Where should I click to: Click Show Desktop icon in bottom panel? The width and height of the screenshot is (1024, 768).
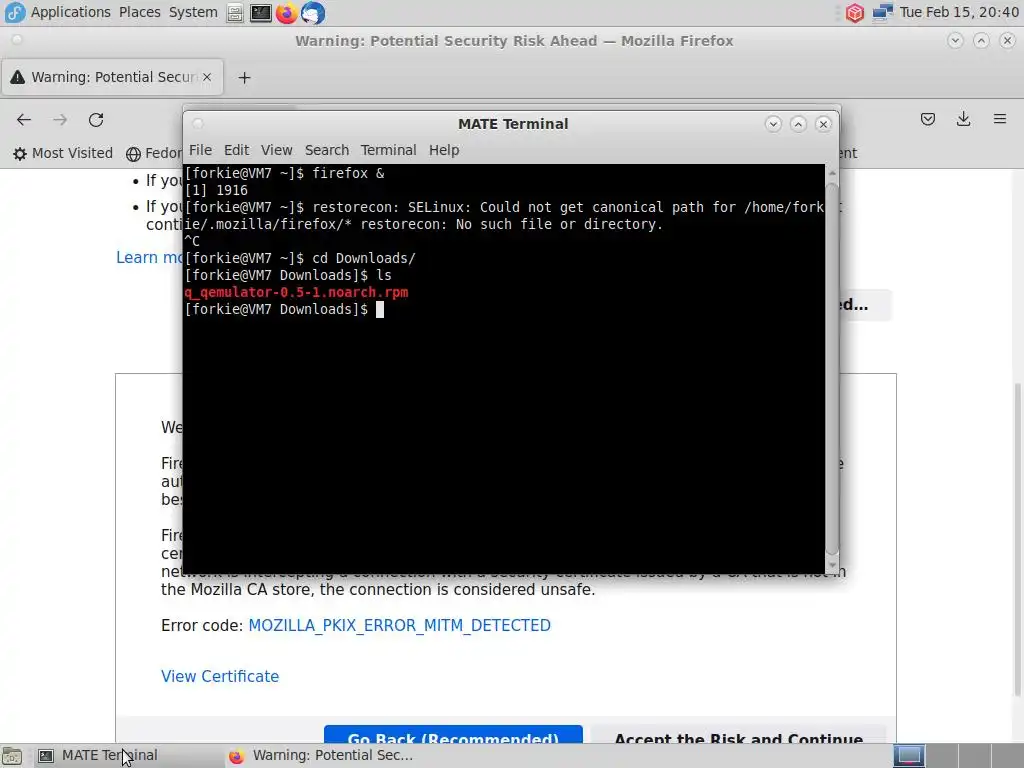(12, 756)
